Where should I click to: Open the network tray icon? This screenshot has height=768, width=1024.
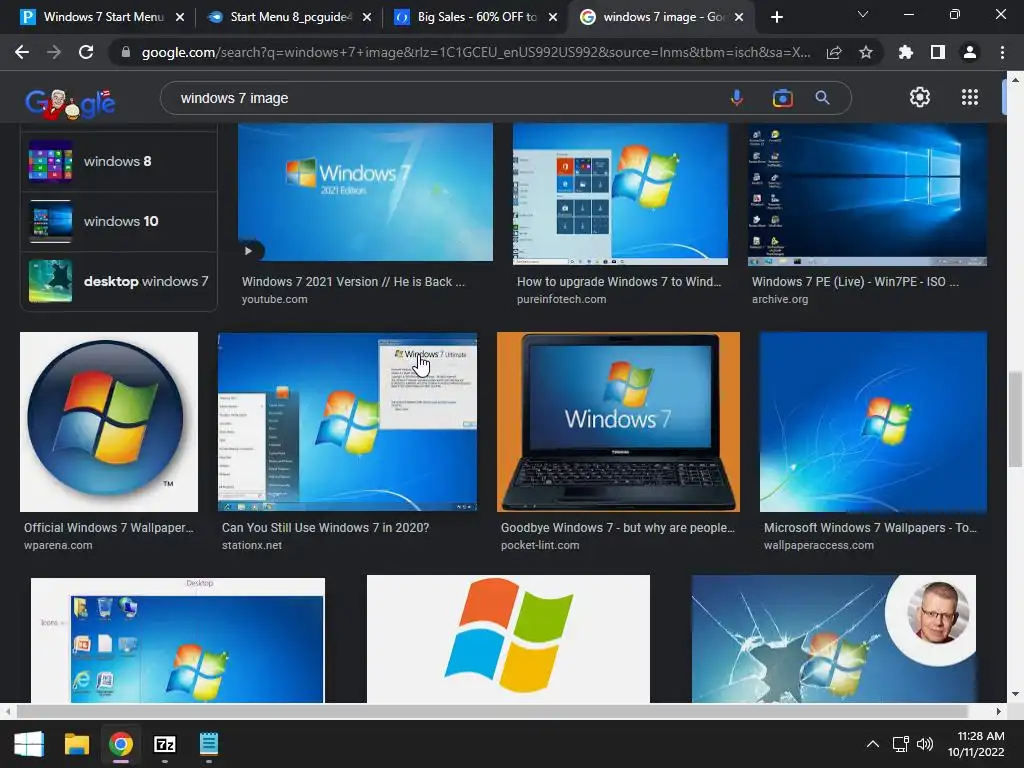[901, 744]
